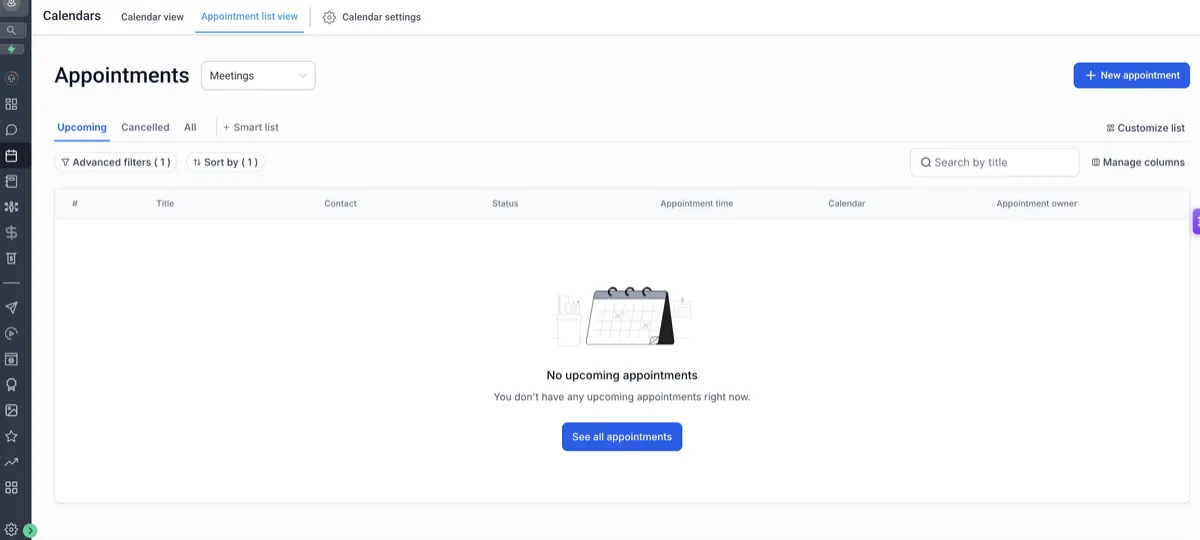Open the Reputation star icon

pyautogui.click(x=12, y=436)
